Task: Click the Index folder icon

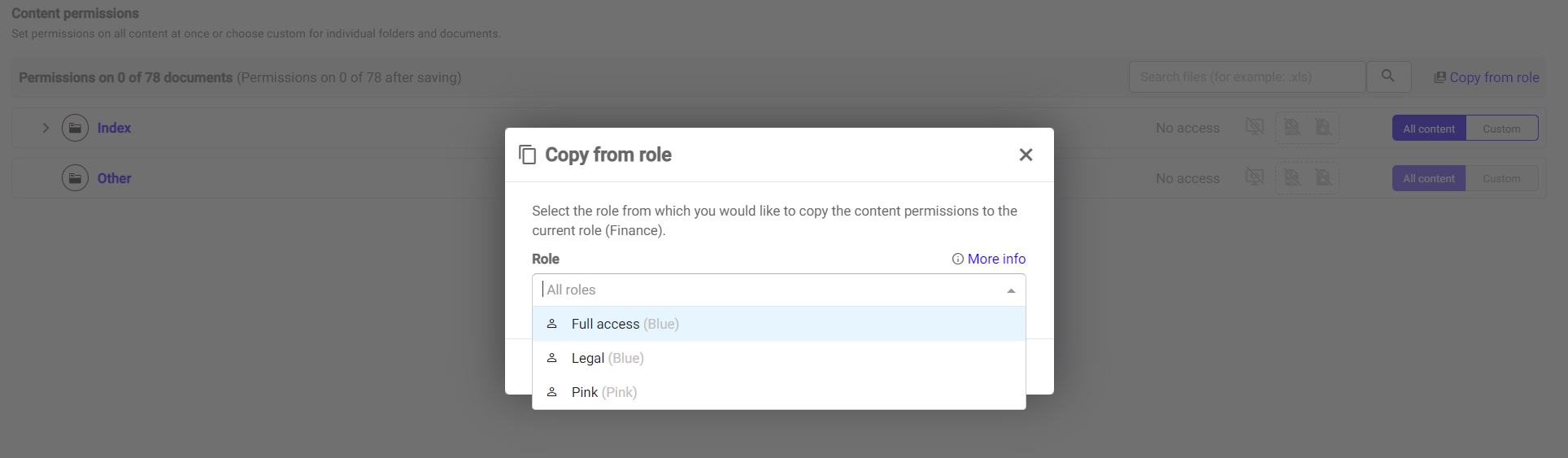Action: (x=75, y=128)
